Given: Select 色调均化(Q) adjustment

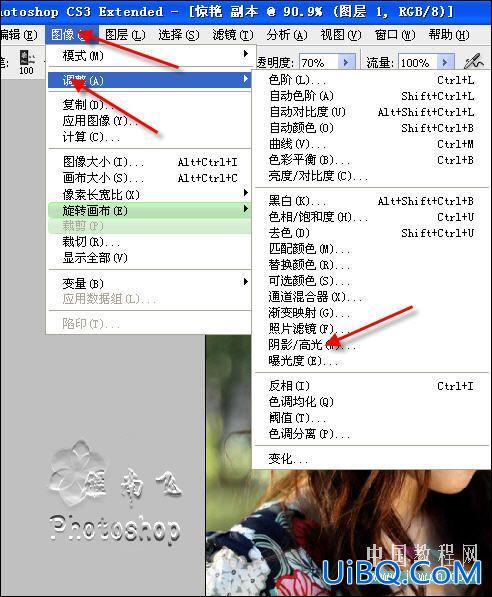Looking at the screenshot, I should 372,402.
